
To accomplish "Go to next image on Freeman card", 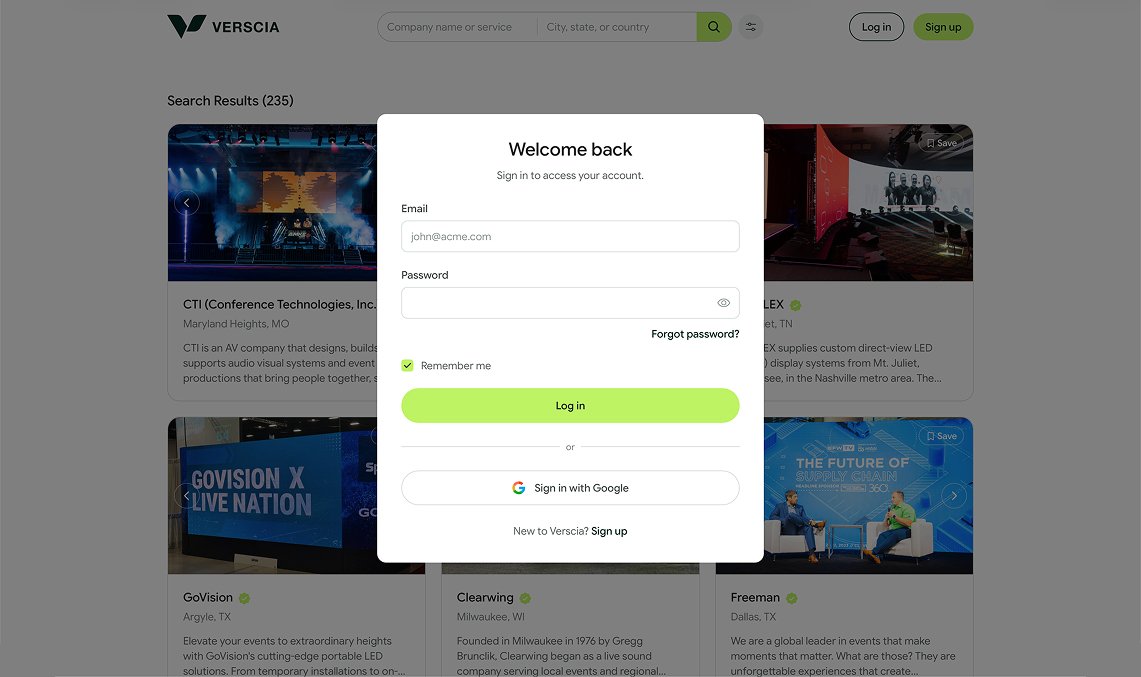I will click(x=954, y=496).
